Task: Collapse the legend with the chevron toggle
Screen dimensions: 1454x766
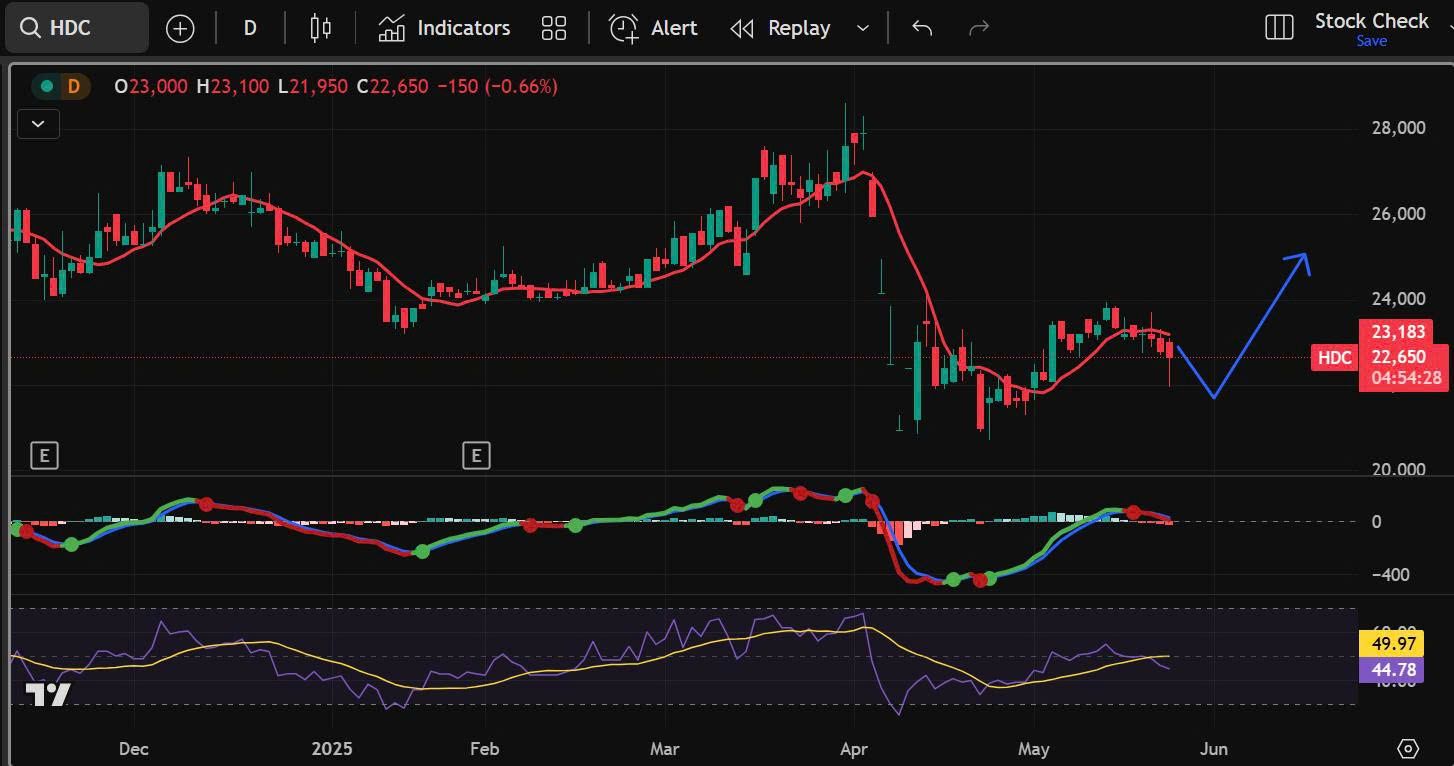Action: 39,124
